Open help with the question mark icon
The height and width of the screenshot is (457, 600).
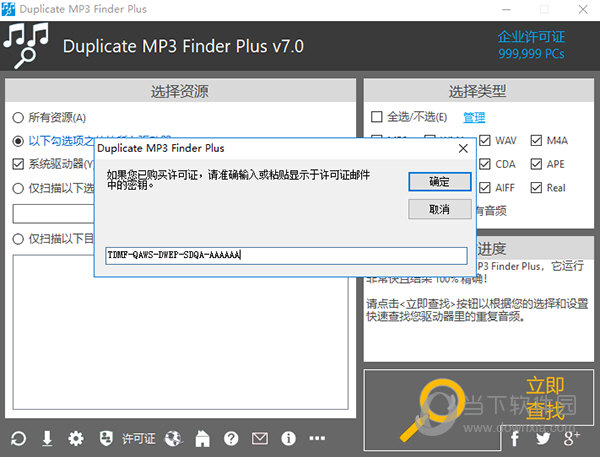(x=231, y=439)
